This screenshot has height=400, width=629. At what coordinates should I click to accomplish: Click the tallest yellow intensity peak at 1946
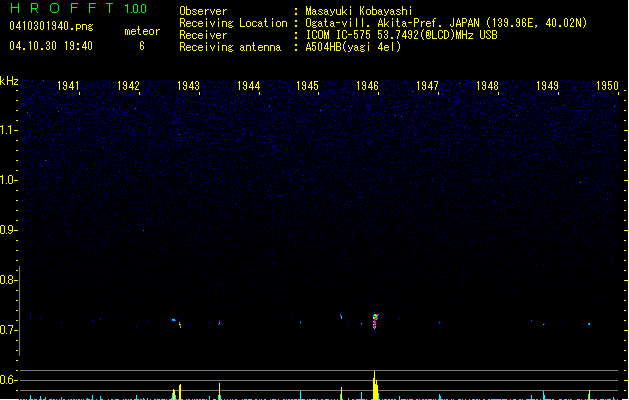(x=375, y=385)
